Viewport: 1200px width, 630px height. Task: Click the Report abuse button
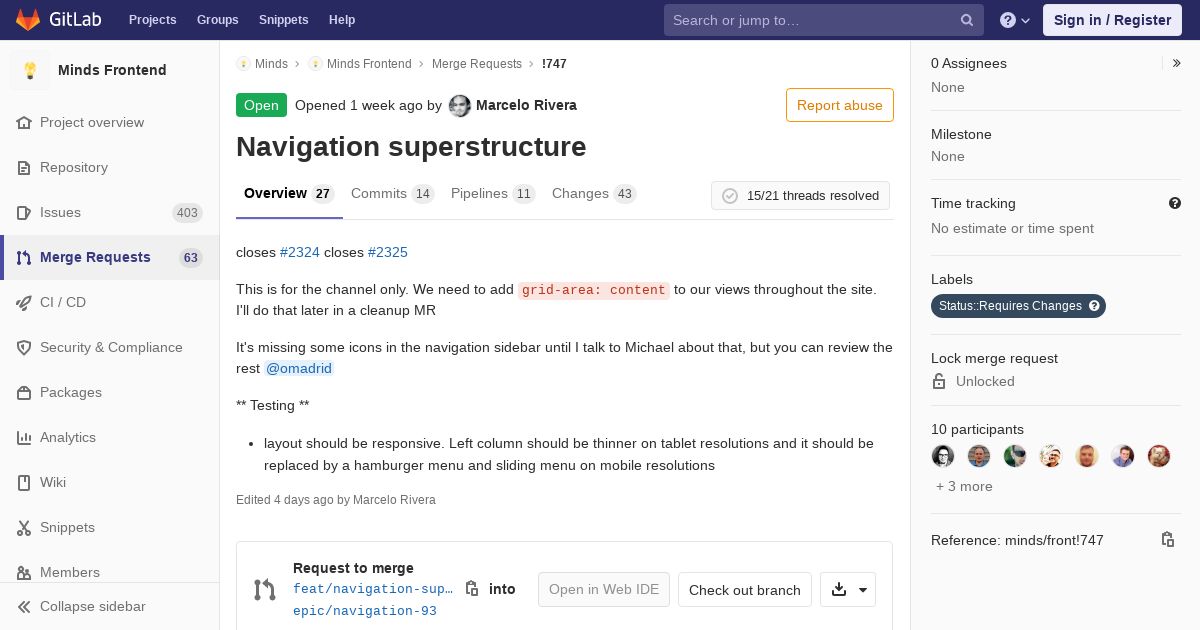coord(840,105)
